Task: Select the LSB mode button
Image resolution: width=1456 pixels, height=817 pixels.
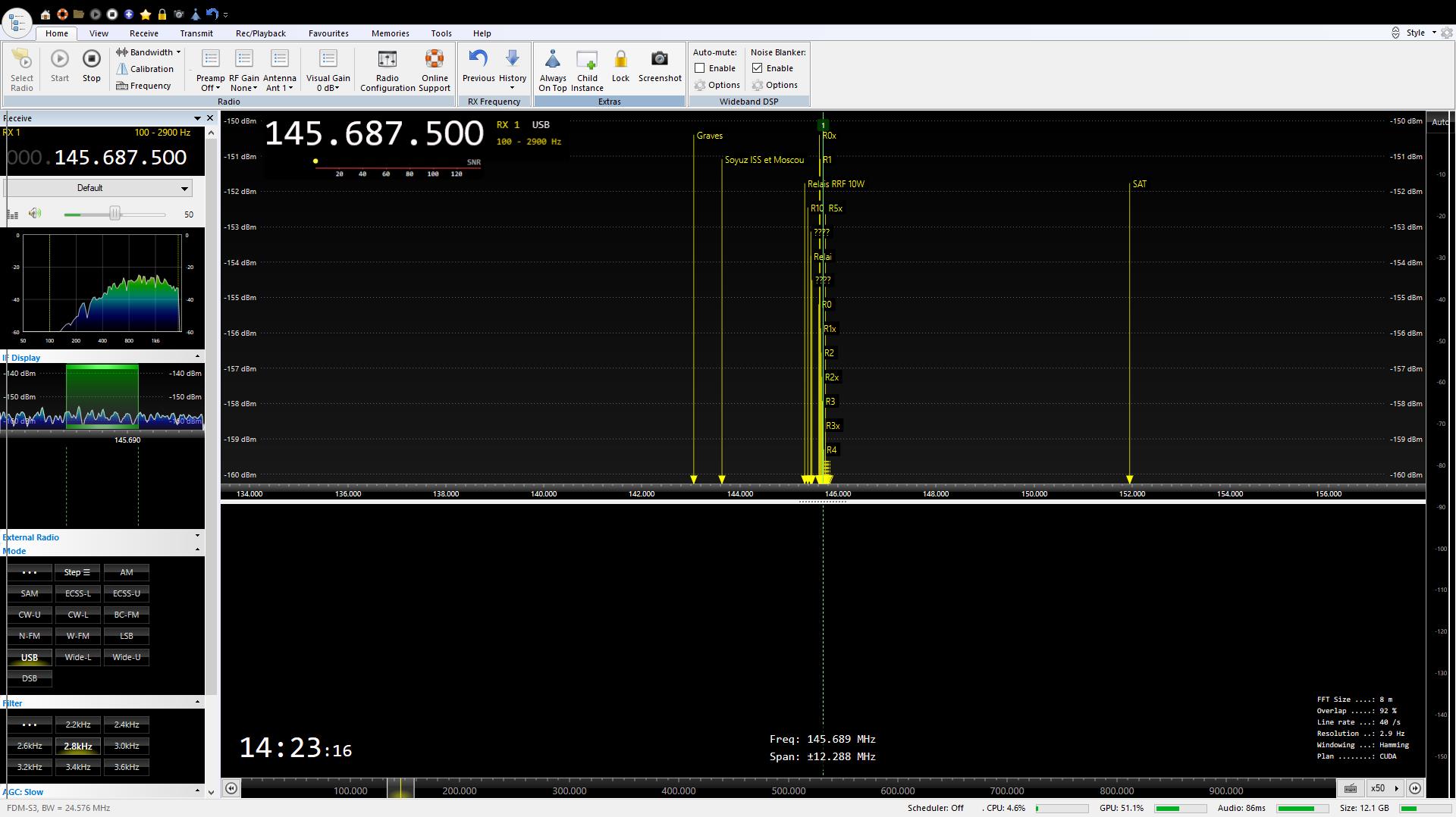Action: click(126, 636)
